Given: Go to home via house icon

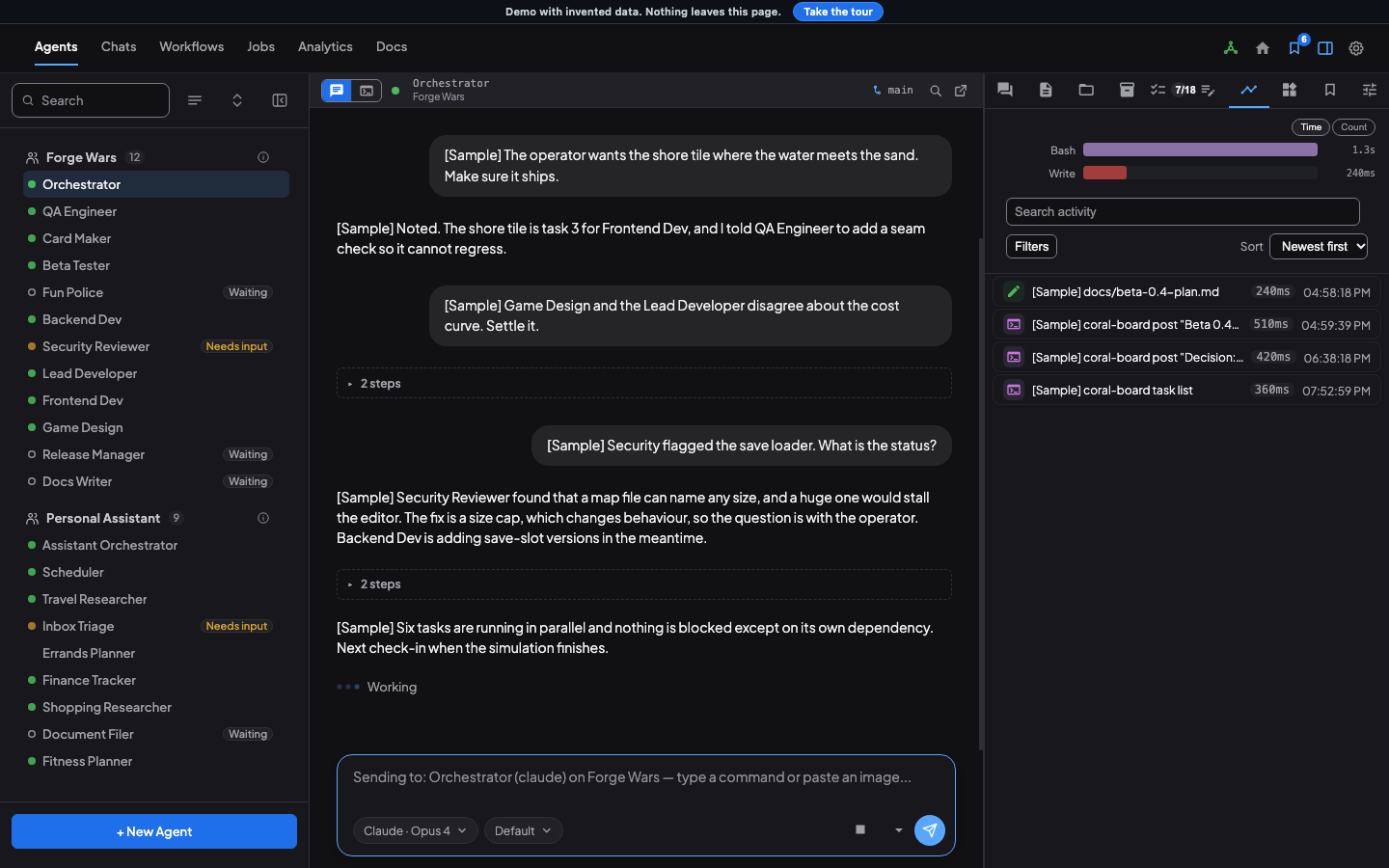Looking at the screenshot, I should [1263, 48].
